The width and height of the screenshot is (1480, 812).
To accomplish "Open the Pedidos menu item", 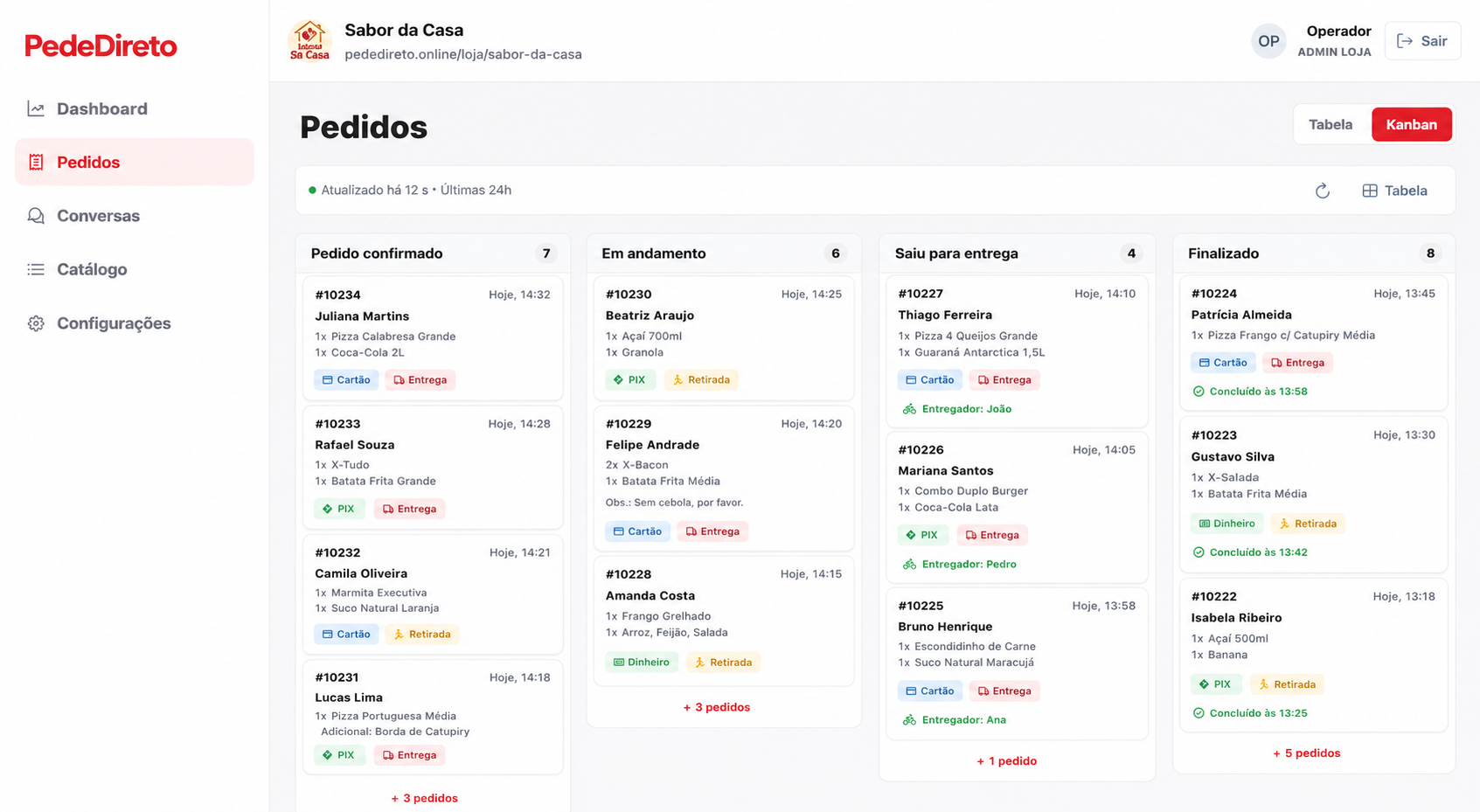I will pyautogui.click(x=135, y=162).
